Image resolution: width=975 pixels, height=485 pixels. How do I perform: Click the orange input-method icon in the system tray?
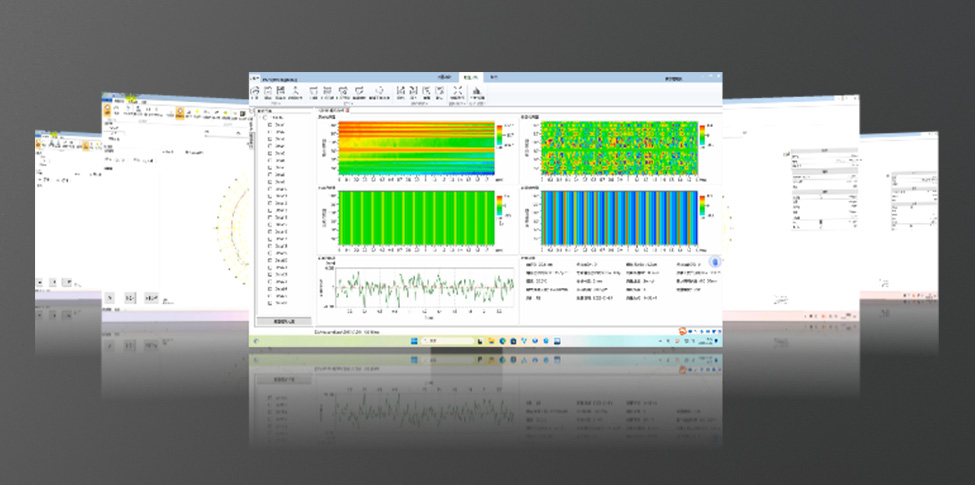(682, 332)
